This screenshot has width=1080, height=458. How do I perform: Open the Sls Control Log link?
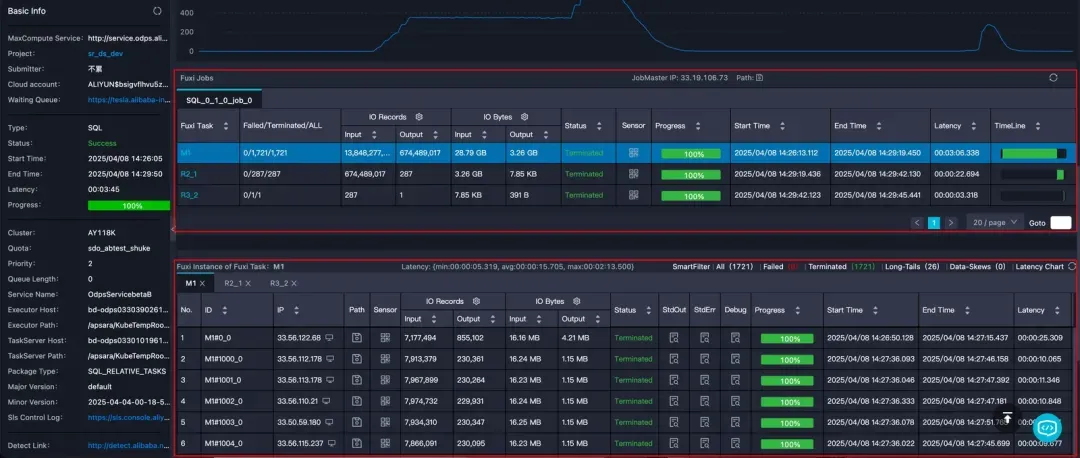click(128, 417)
